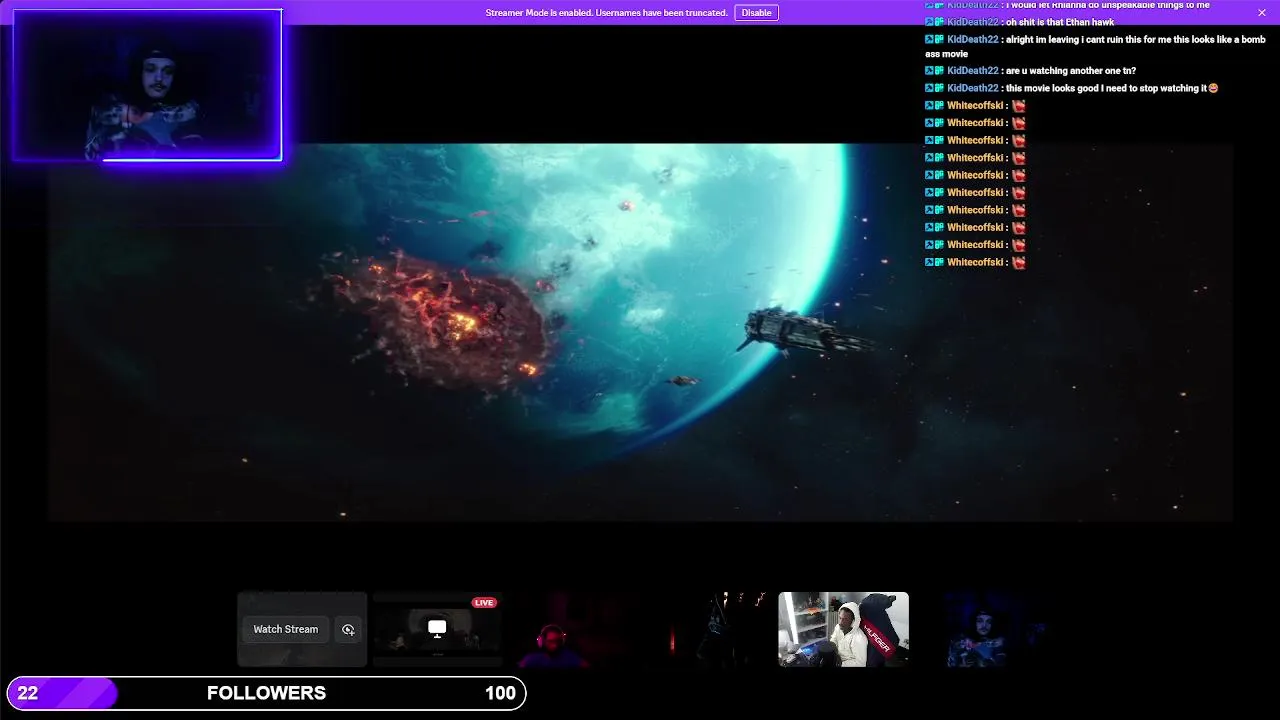This screenshot has width=1280, height=720.
Task: Select the participant tile with red headphones
Action: point(553,629)
